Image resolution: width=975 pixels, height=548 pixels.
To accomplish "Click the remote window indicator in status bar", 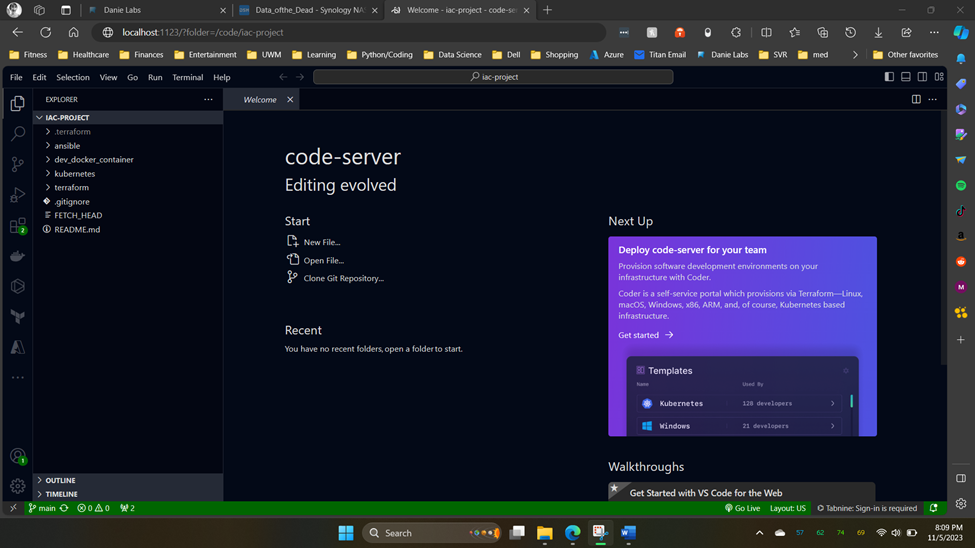I will pyautogui.click(x=13, y=508).
